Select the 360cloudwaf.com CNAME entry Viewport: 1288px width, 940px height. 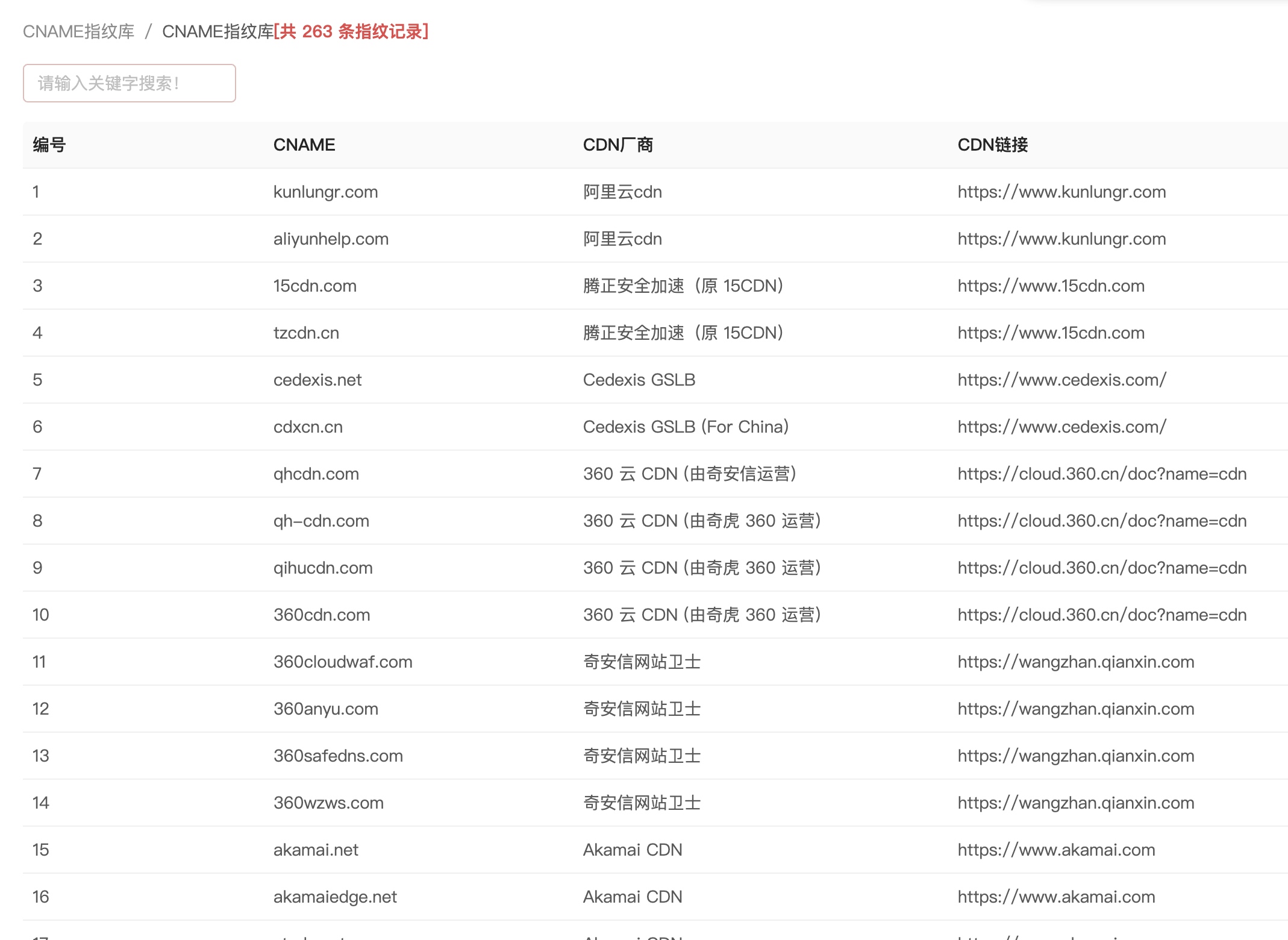(x=343, y=662)
